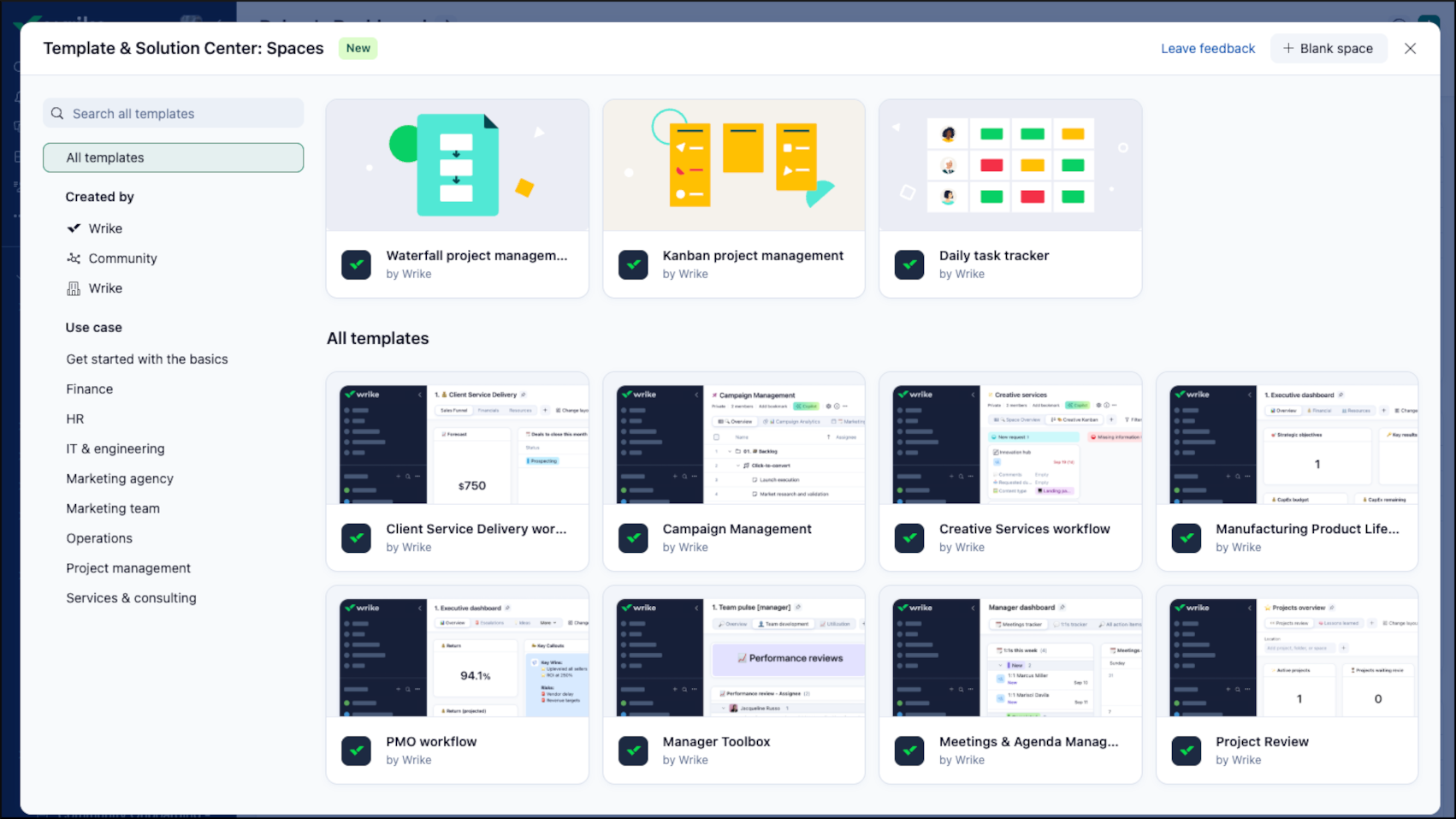Click the Wrike logo beside Daily task tracker
1456x819 pixels.
click(x=909, y=265)
